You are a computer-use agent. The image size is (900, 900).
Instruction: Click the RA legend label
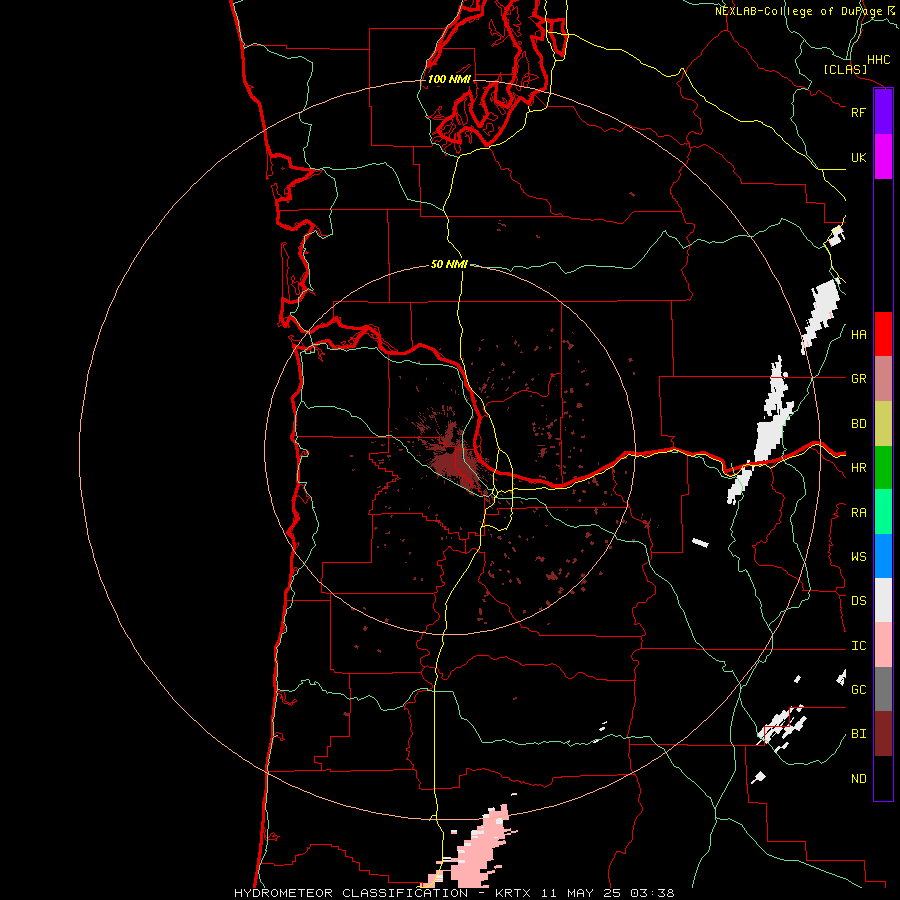[858, 513]
